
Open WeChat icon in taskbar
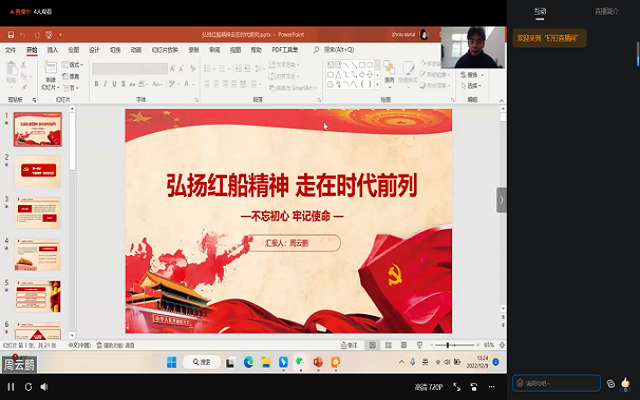coord(300,362)
